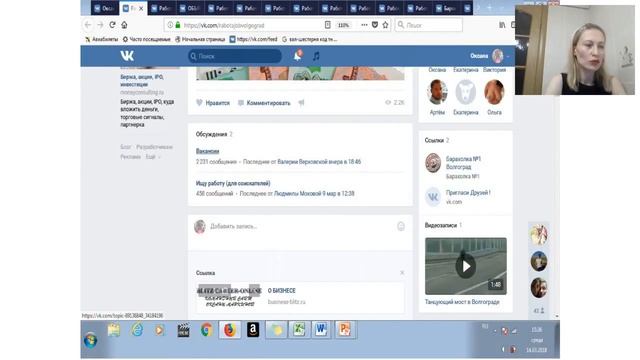This screenshot has height=360, width=640.
Task: Share the post with the megaphone icon
Action: point(301,103)
